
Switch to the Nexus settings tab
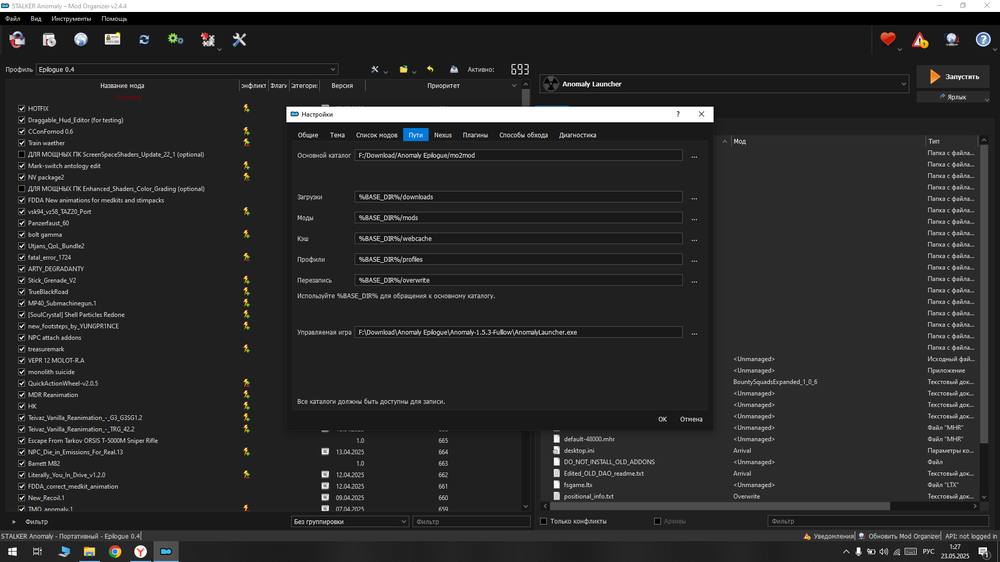[x=442, y=135]
